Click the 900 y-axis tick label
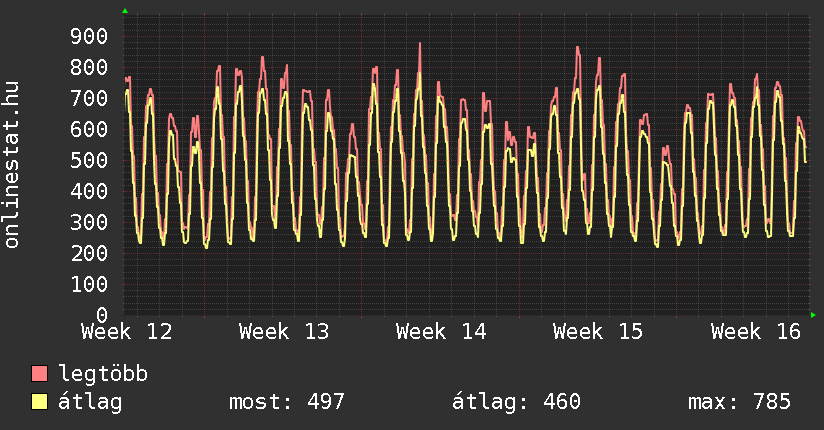This screenshot has width=824, height=430. point(89,37)
